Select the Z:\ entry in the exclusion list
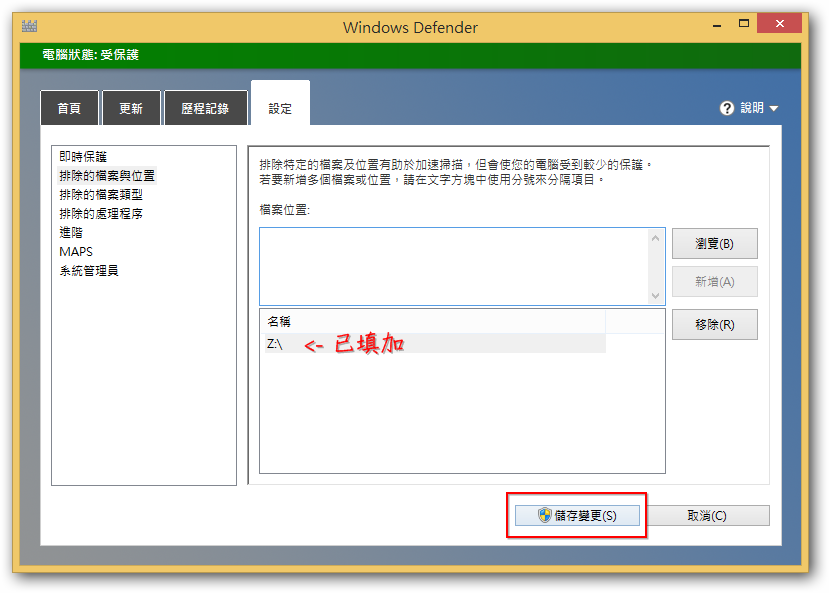This screenshot has height=593, width=829. (276, 344)
